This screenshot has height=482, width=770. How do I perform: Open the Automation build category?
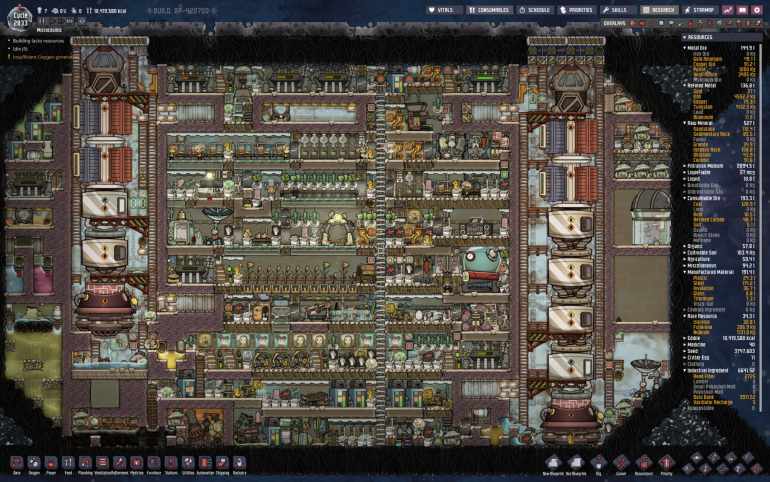coord(205,464)
